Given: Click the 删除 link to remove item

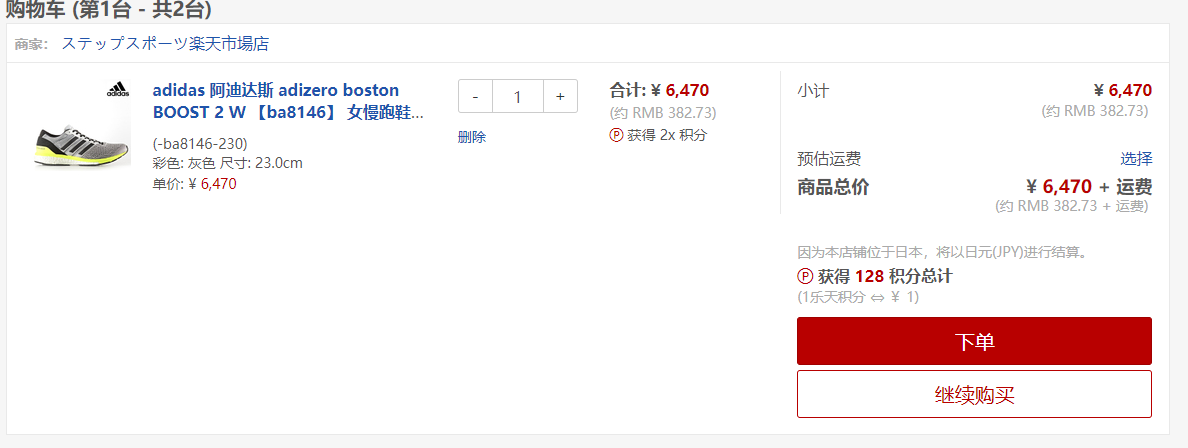Looking at the screenshot, I should click(x=472, y=137).
